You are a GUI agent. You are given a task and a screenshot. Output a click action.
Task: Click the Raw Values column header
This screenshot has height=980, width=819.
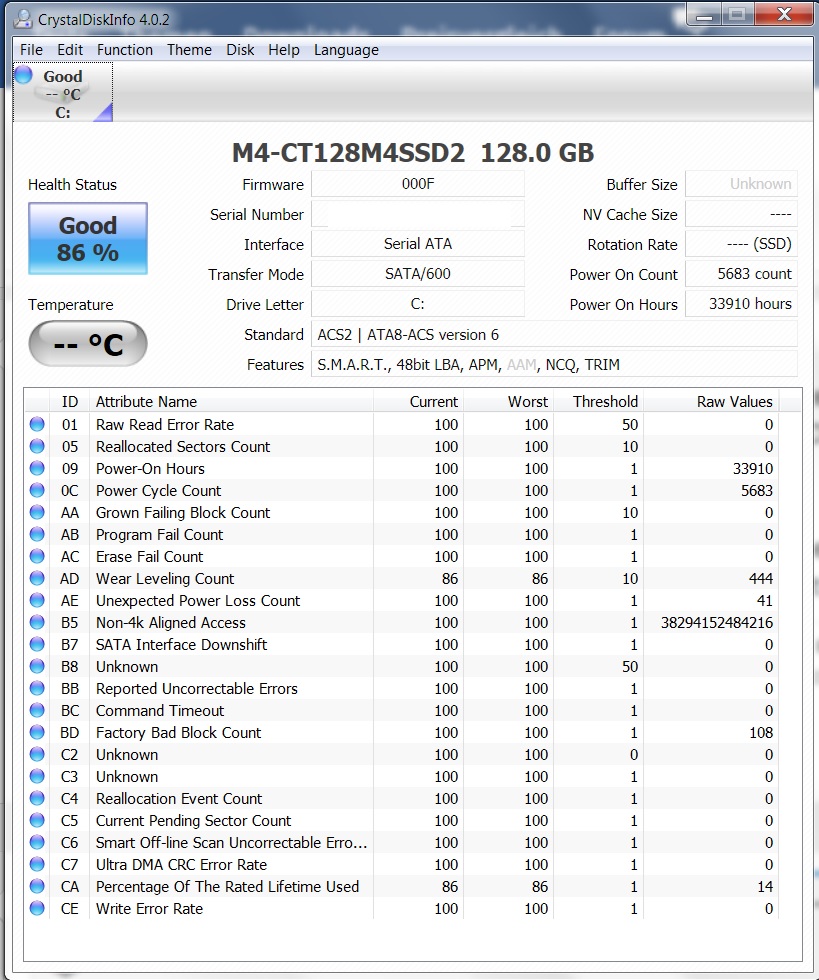(x=711, y=401)
